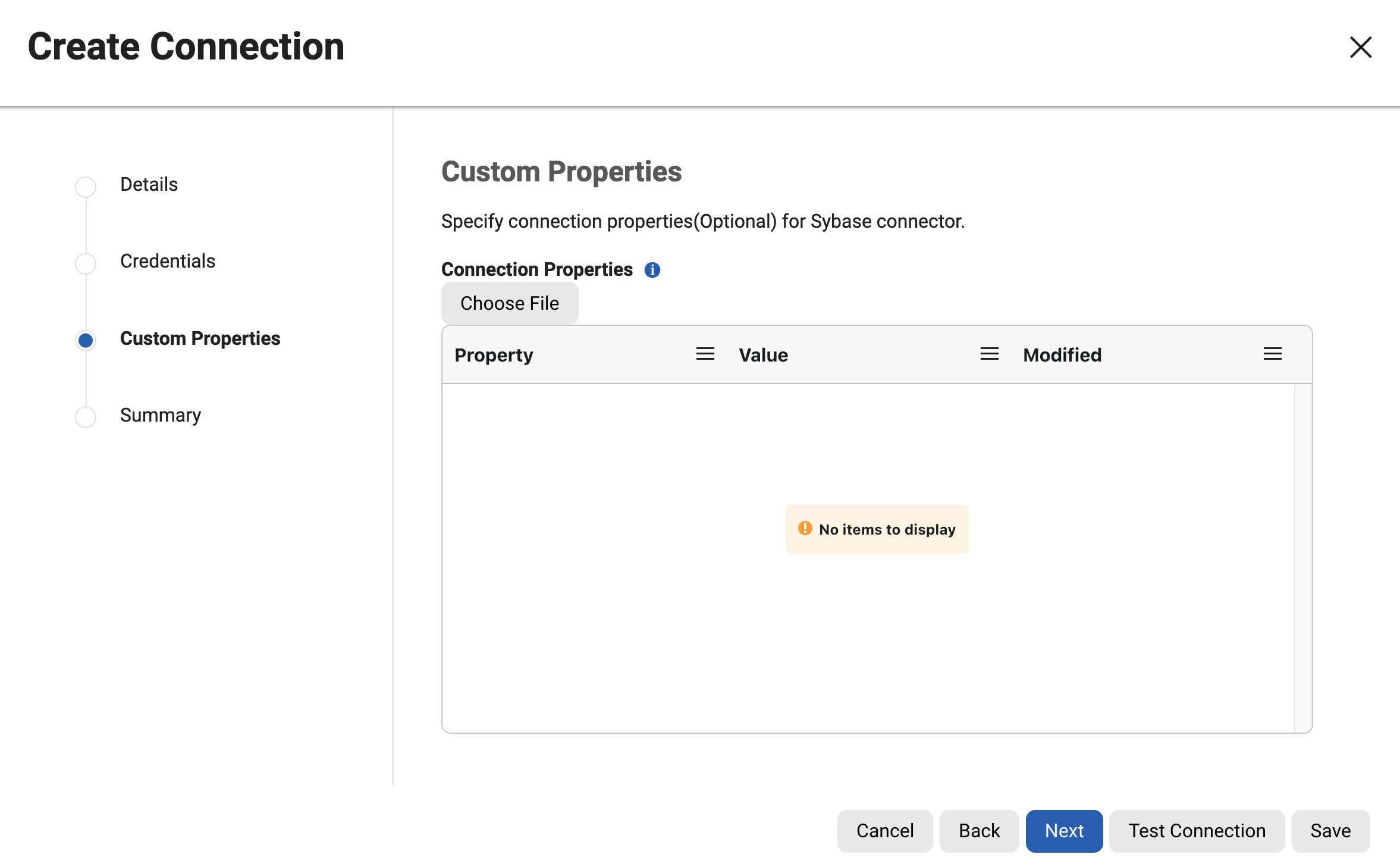Viewport: 1400px width, 867px height.
Task: Select the Details step circle
Action: tap(86, 186)
